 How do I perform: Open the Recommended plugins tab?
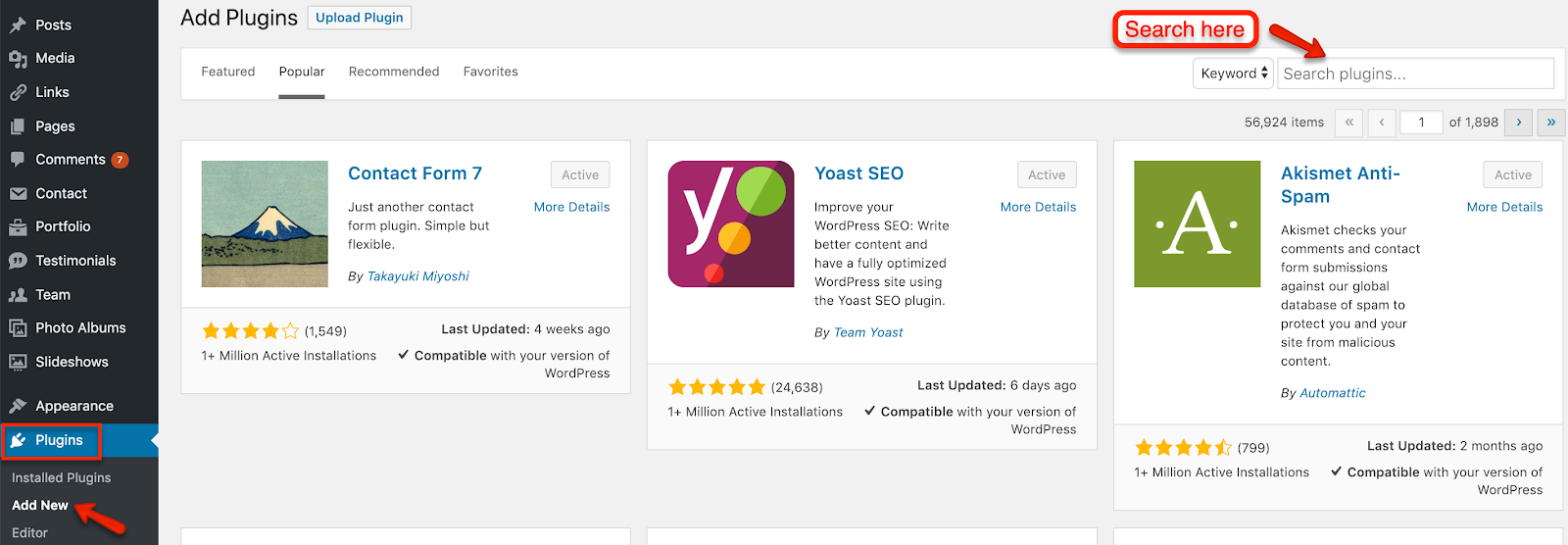(x=394, y=72)
